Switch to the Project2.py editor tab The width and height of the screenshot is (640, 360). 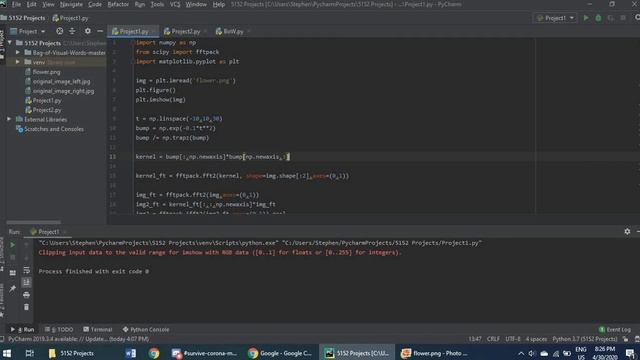point(185,31)
